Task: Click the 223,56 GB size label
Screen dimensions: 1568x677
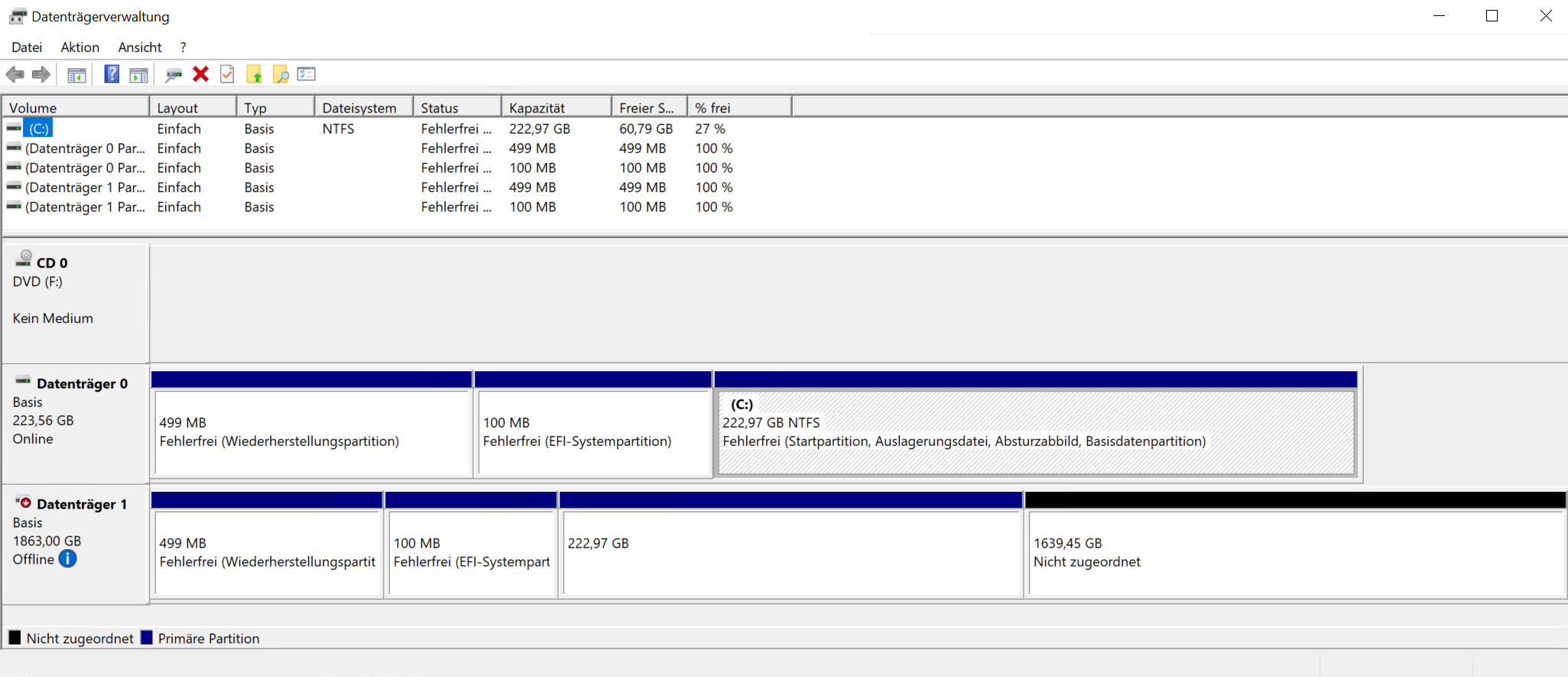Action: pos(43,421)
